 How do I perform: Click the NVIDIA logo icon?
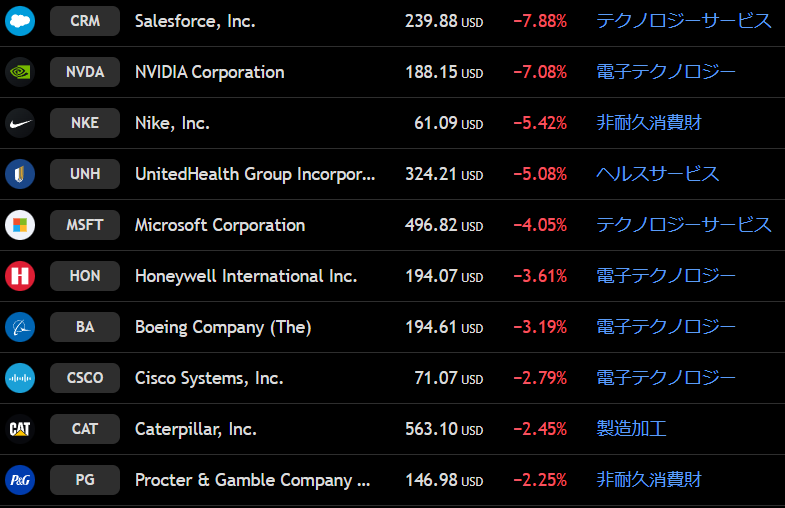[20, 72]
